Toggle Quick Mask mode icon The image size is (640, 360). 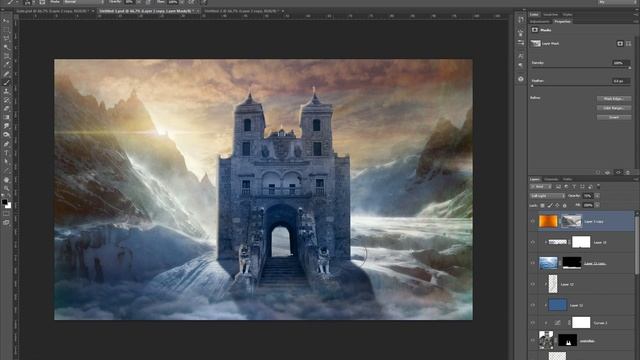[6, 214]
